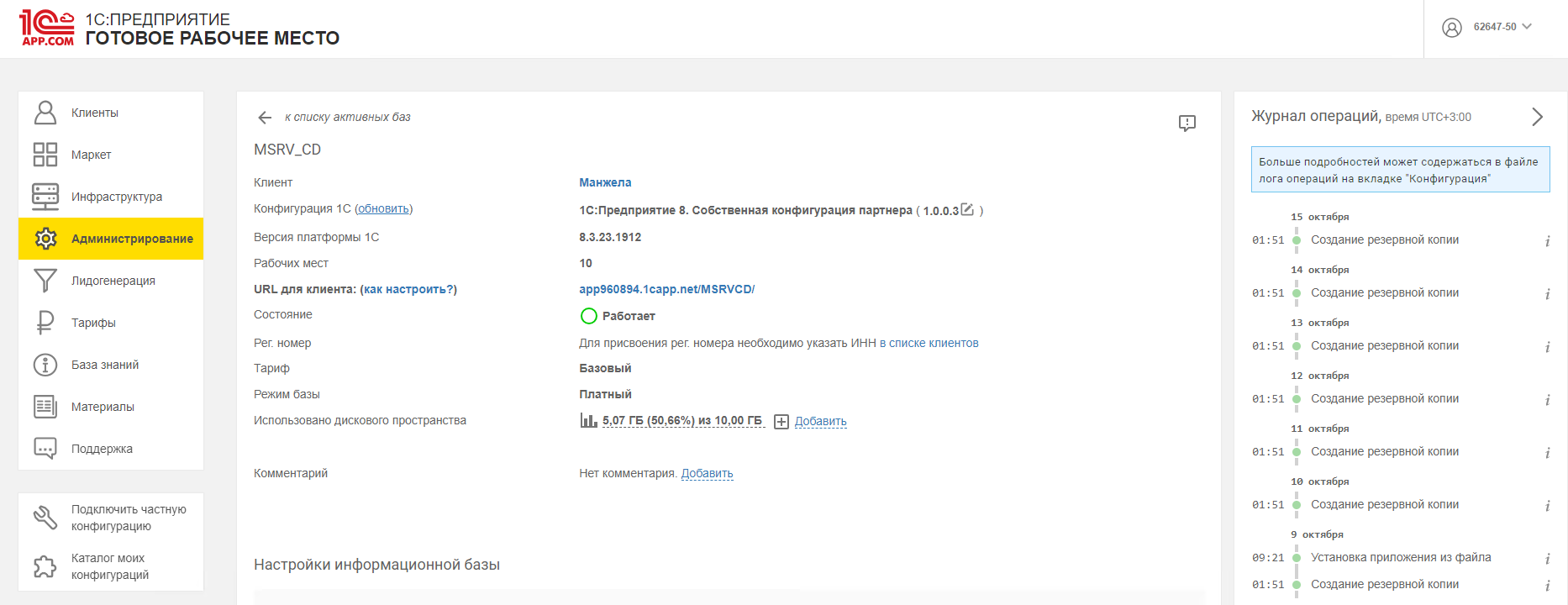This screenshot has height=605, width=1568.
Task: Click the plus icon beside disk space
Action: (x=781, y=422)
